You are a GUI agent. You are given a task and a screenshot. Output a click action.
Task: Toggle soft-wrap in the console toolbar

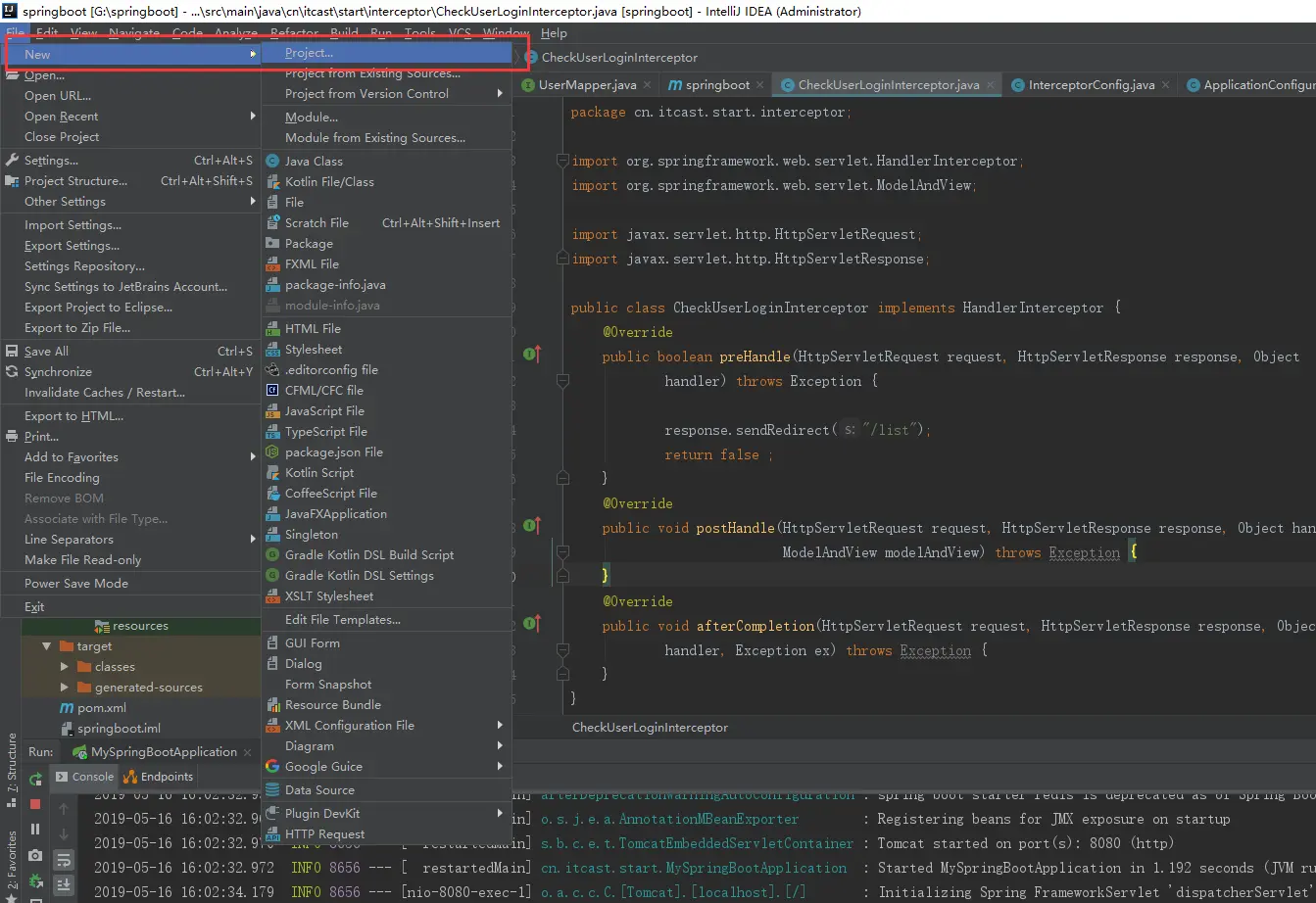pyautogui.click(x=64, y=860)
